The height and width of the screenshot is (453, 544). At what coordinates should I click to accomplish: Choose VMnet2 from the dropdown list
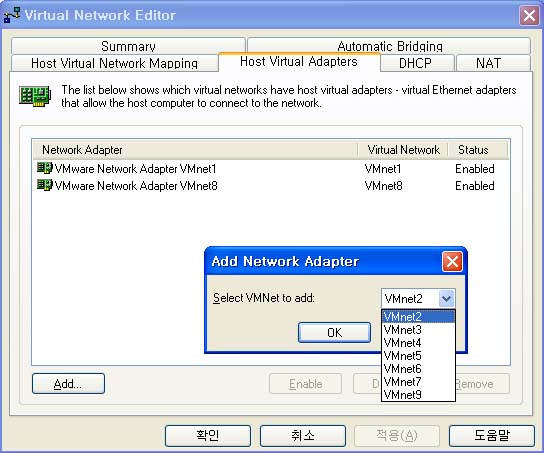pyautogui.click(x=418, y=316)
